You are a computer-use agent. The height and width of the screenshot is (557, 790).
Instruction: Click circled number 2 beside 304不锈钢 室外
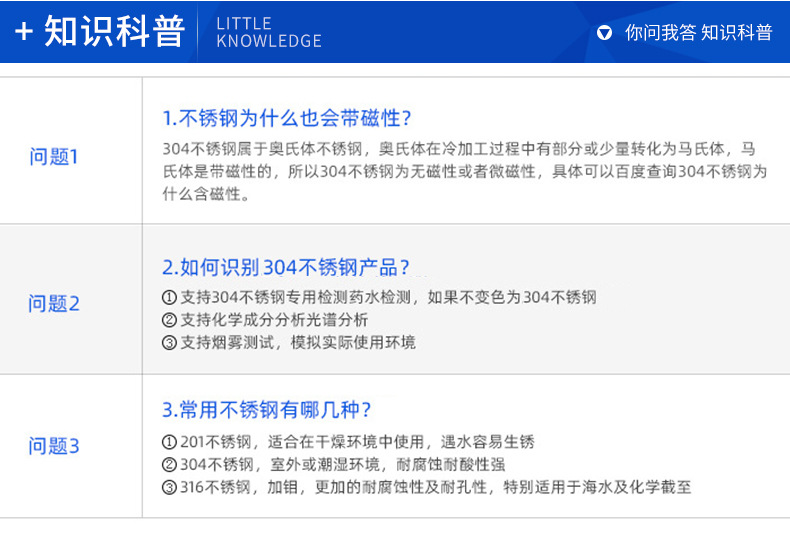pos(169,464)
